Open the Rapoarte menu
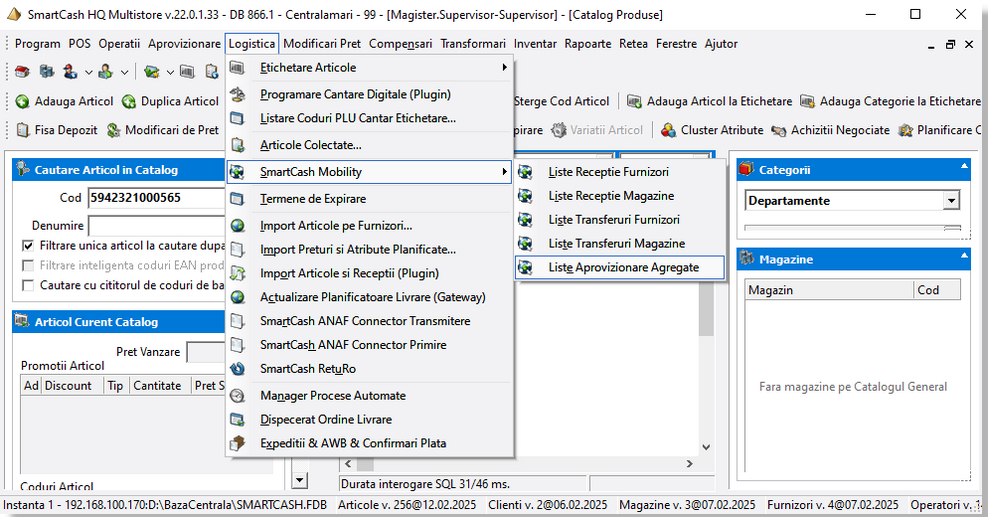This screenshot has height=517, width=988. [x=588, y=43]
